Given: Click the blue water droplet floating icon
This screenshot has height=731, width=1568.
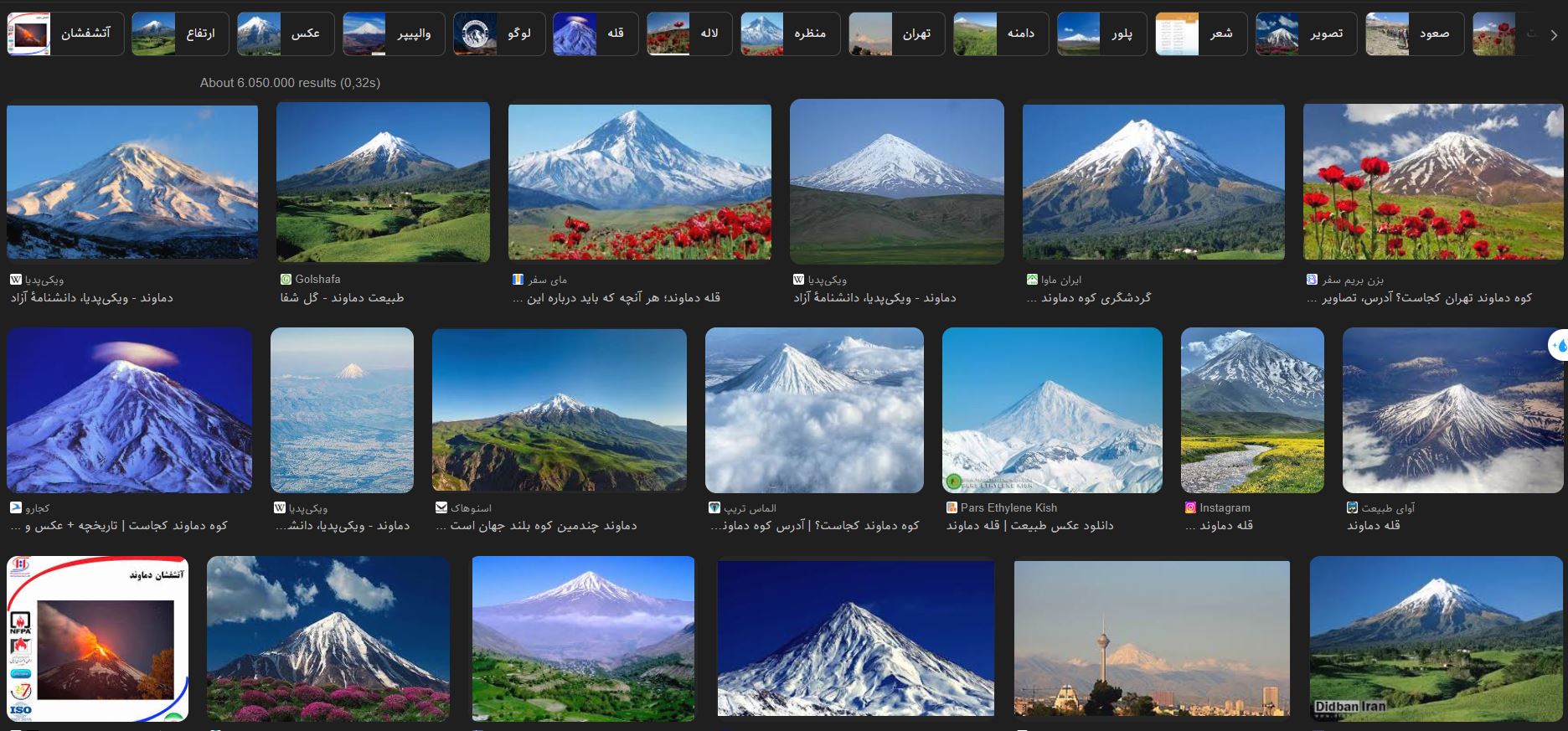Looking at the screenshot, I should tap(1559, 345).
